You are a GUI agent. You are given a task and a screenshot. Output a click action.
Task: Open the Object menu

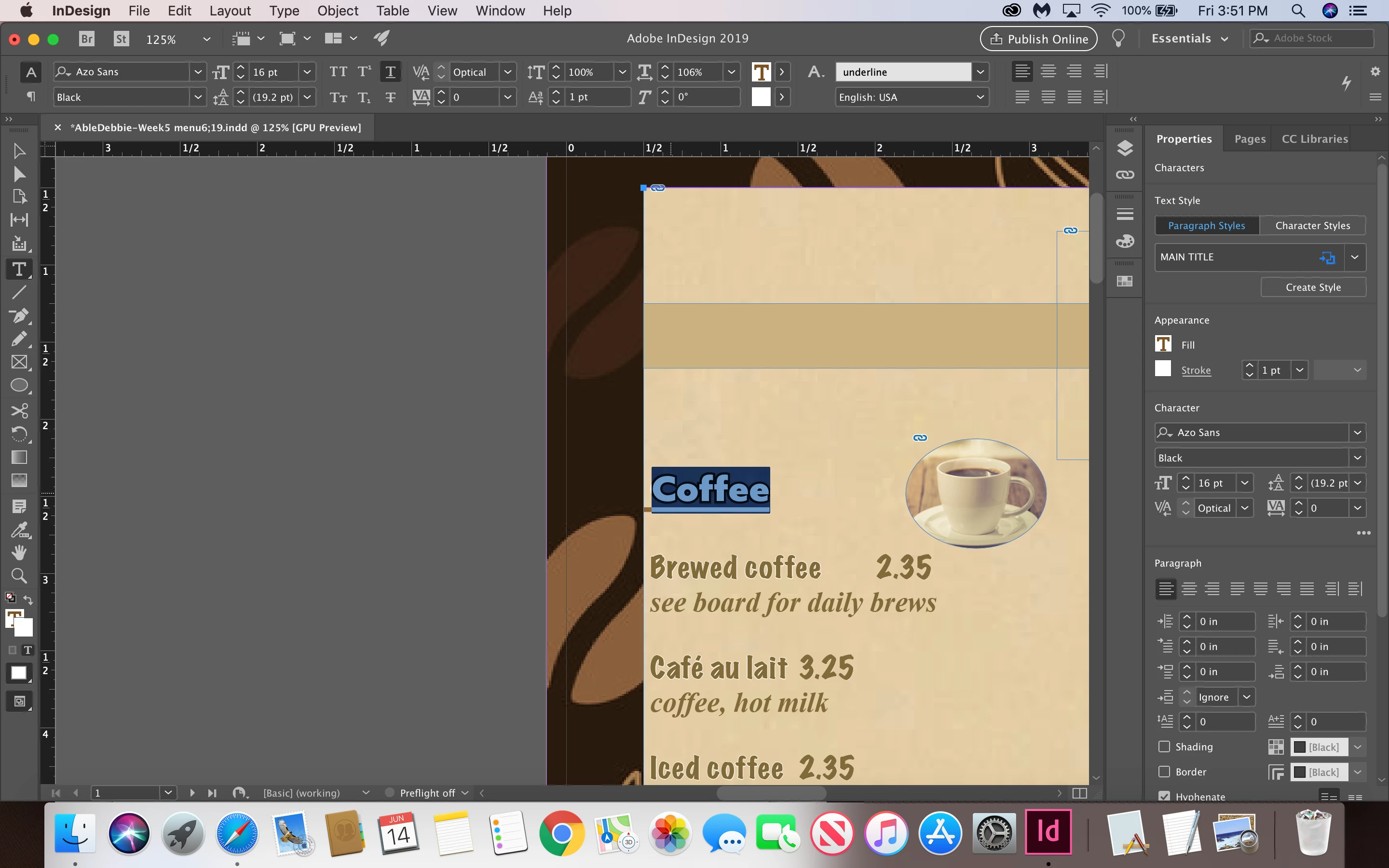337,10
